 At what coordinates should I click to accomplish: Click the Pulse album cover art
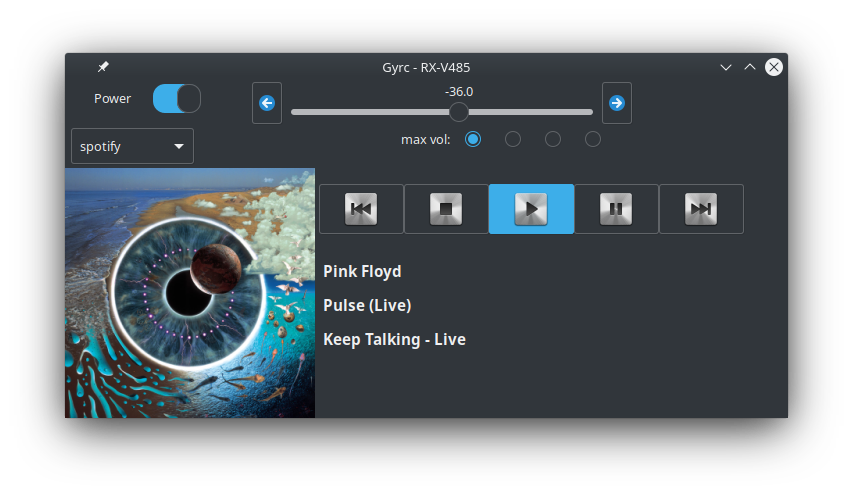[x=190, y=293]
